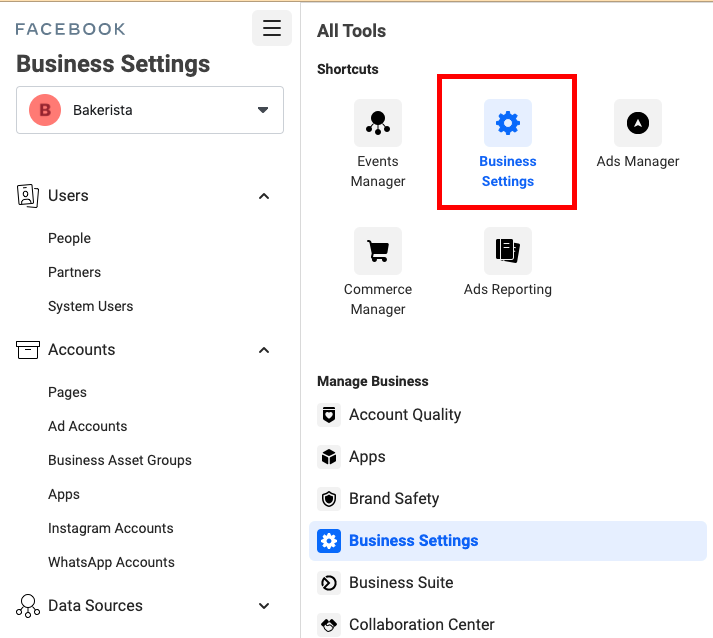Viewport: 713px width, 638px height.
Task: Click the Business Settings gear shortcut icon
Action: (x=508, y=123)
